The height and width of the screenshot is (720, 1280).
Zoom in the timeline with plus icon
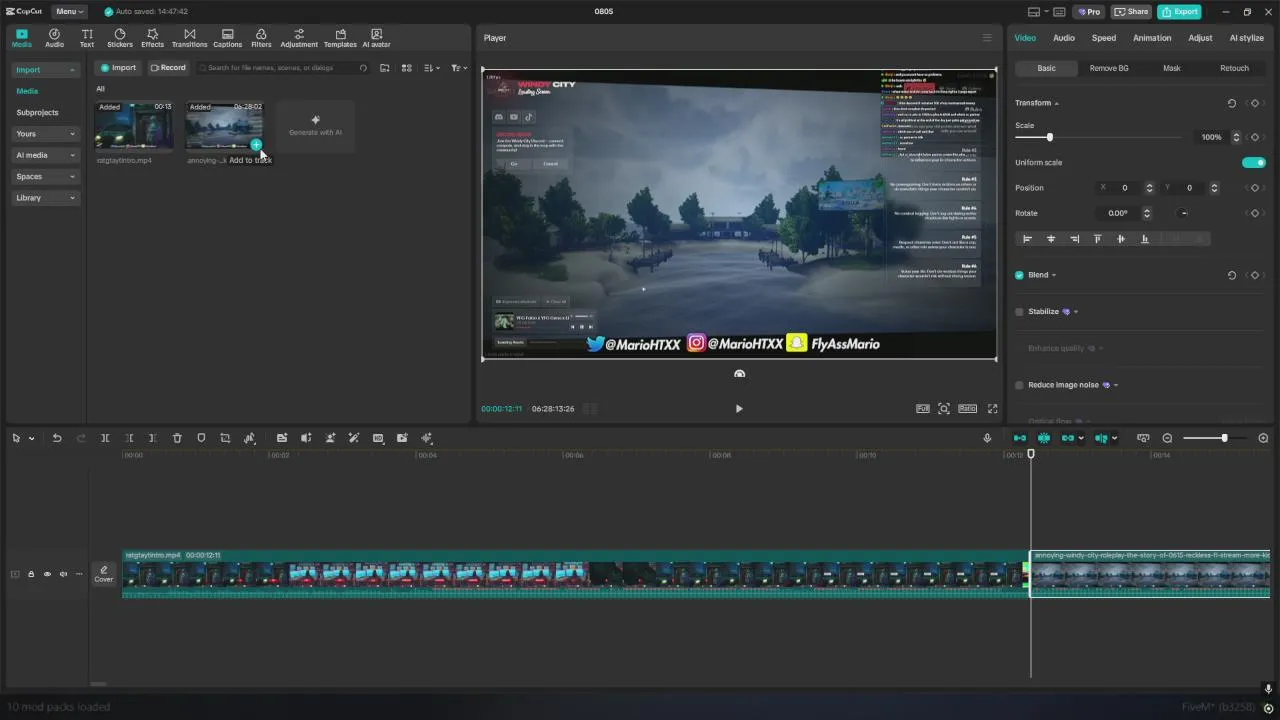1263,438
